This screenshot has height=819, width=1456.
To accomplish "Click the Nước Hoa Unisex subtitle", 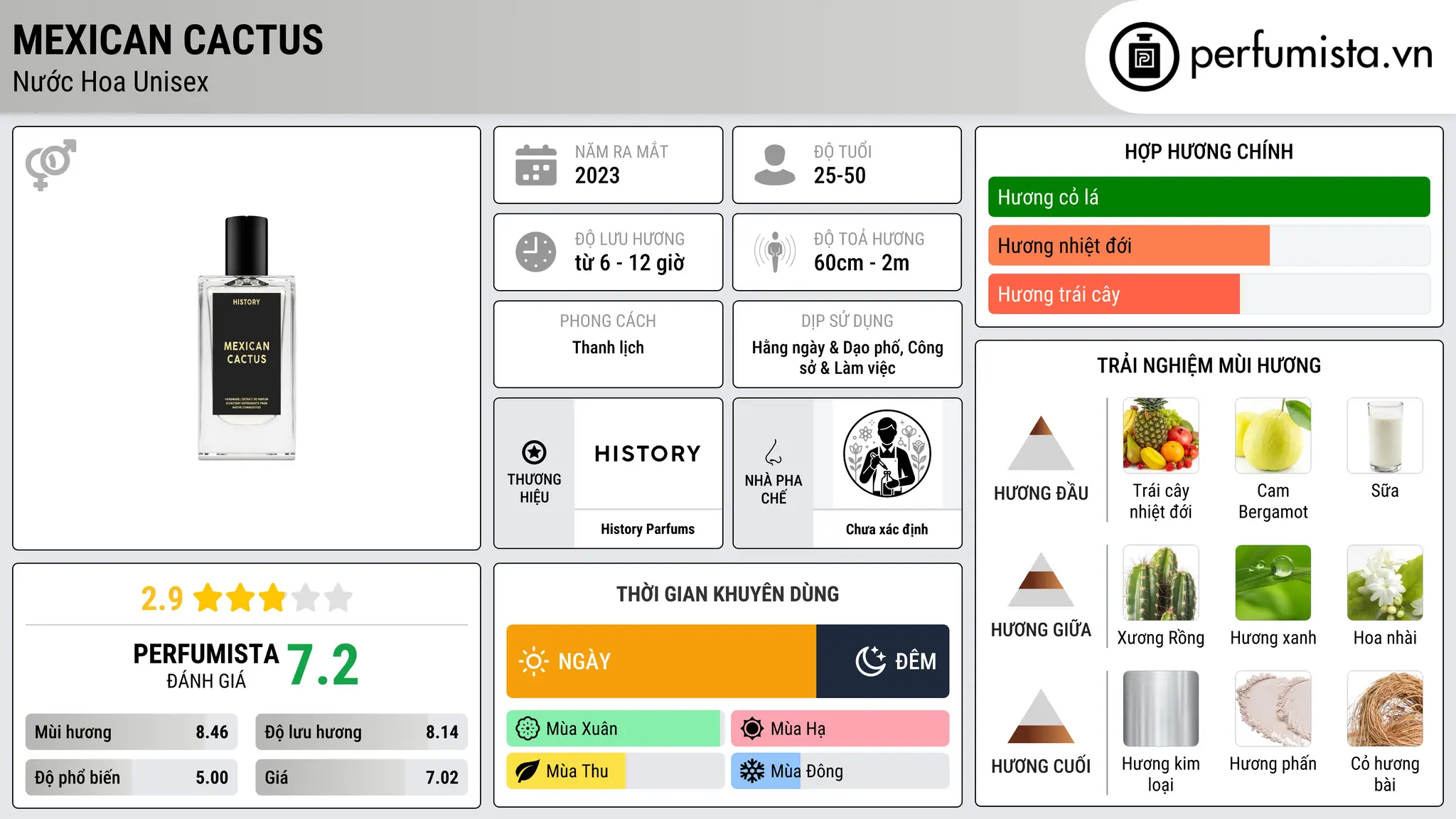I will (111, 82).
